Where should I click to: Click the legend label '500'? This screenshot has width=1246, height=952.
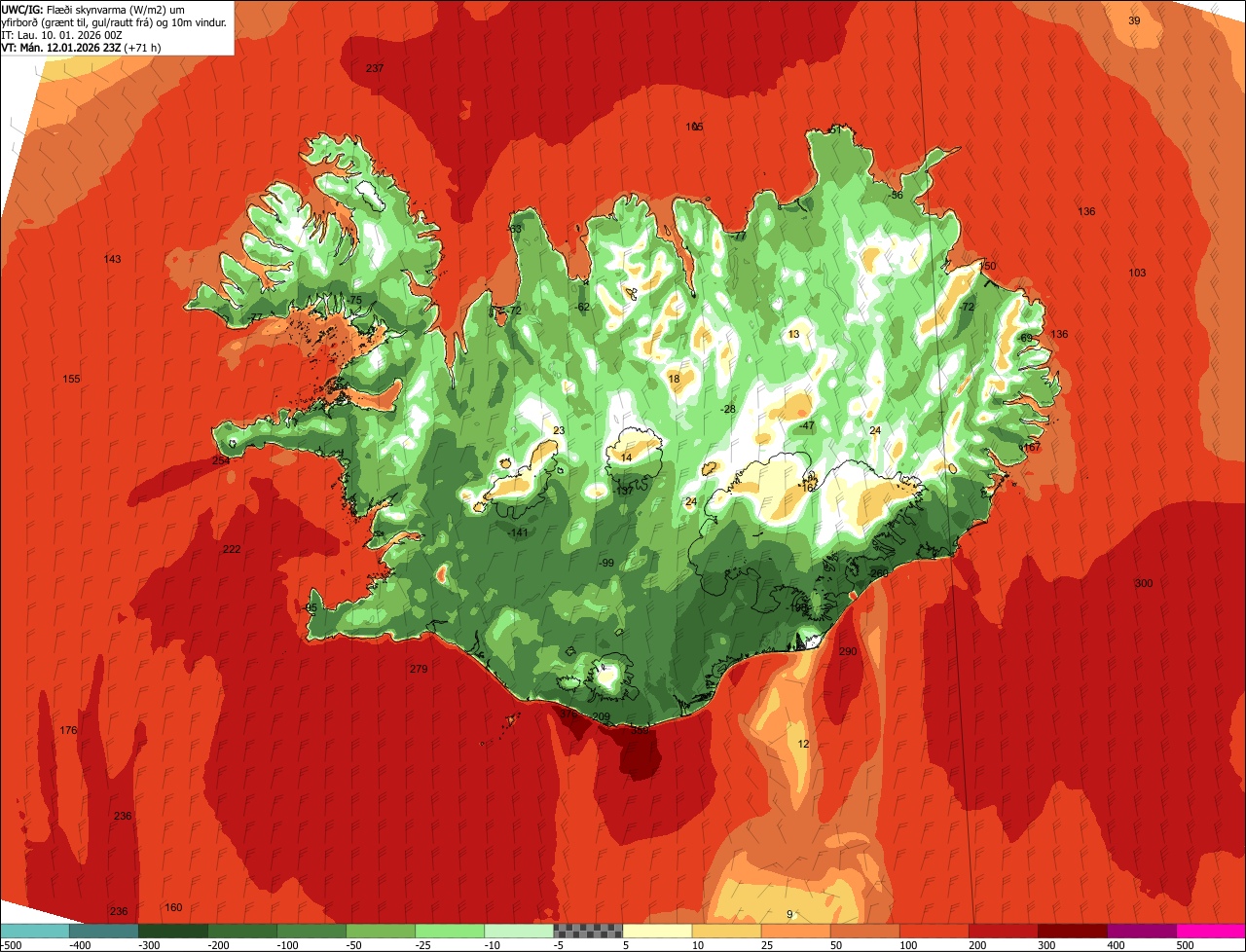(x=1185, y=944)
